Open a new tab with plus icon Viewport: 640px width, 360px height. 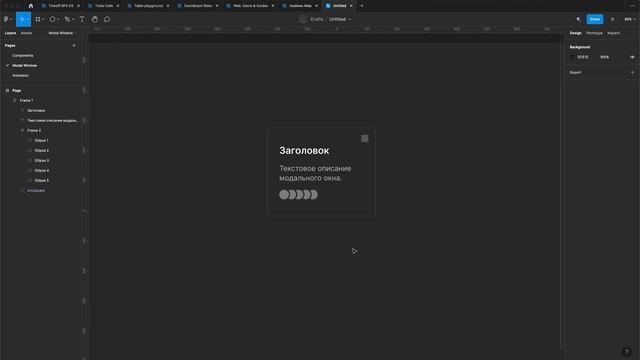[x=362, y=6]
